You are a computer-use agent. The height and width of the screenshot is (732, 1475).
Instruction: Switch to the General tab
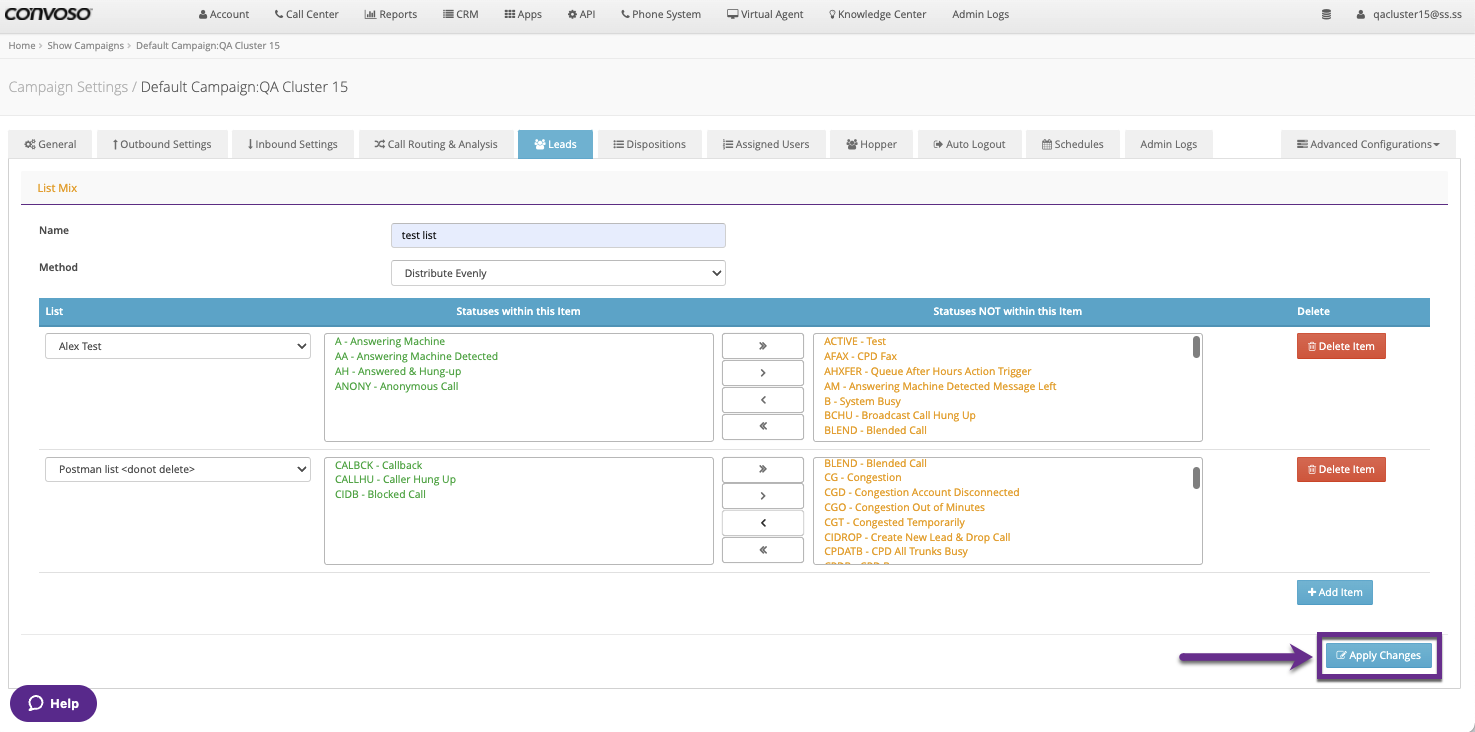50,144
